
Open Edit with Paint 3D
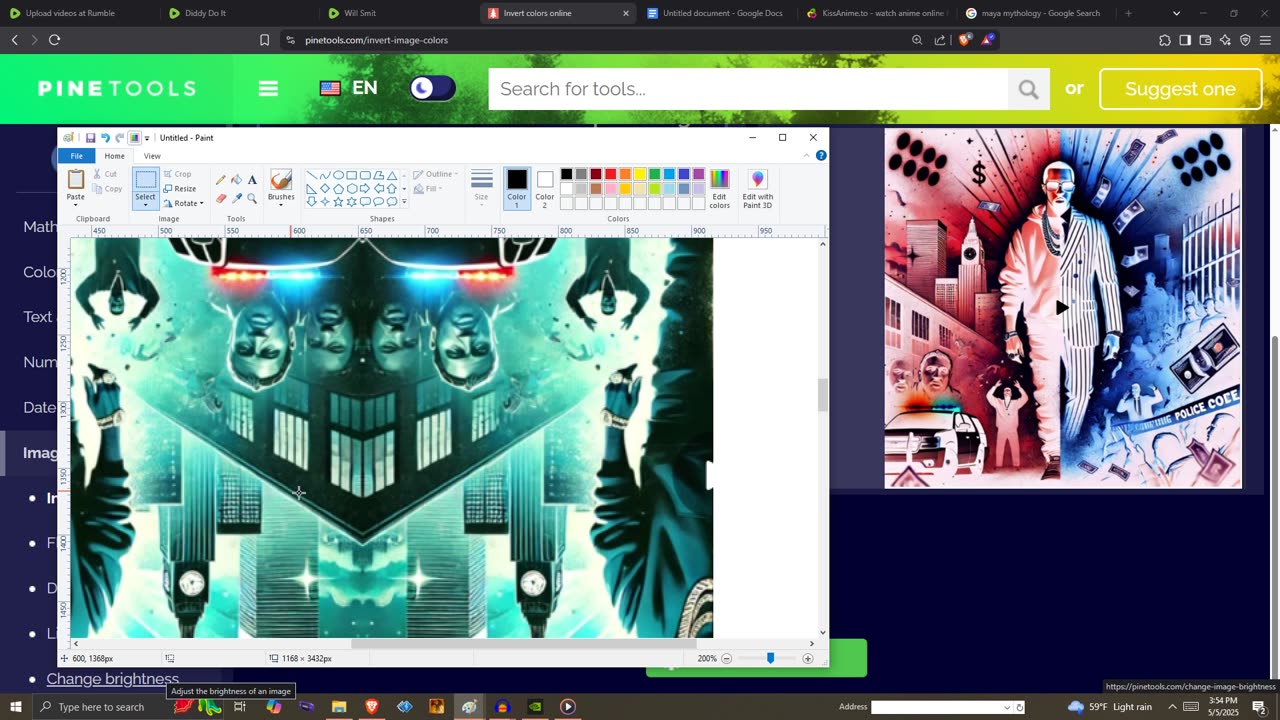757,189
